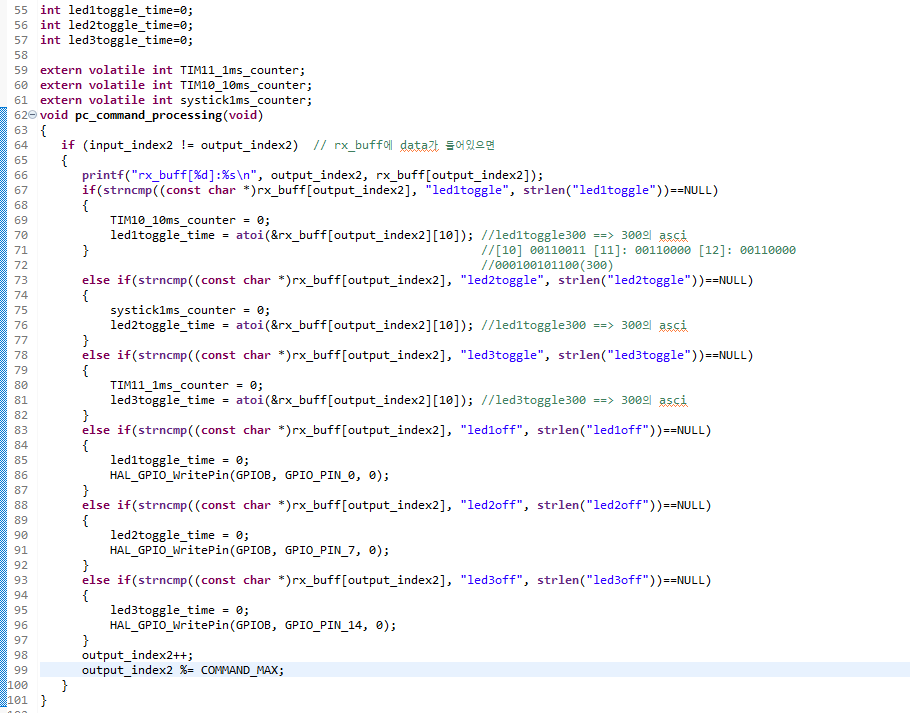Click line number 86 in the gutter
The height and width of the screenshot is (713, 910).
pyautogui.click(x=20, y=475)
